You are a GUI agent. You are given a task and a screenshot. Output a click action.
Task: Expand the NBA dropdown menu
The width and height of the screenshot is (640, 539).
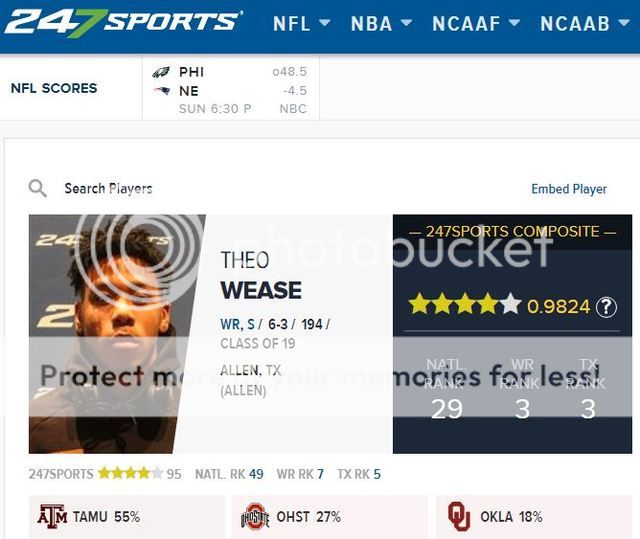pos(381,23)
